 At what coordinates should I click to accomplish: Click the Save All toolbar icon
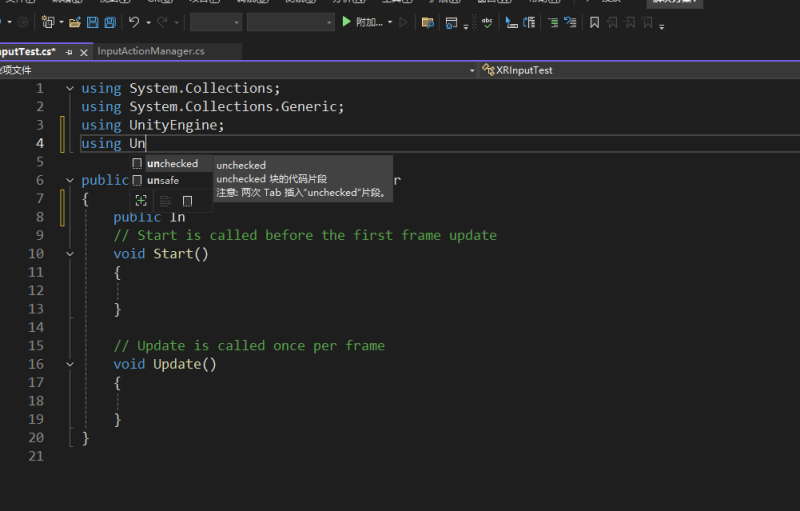click(108, 22)
